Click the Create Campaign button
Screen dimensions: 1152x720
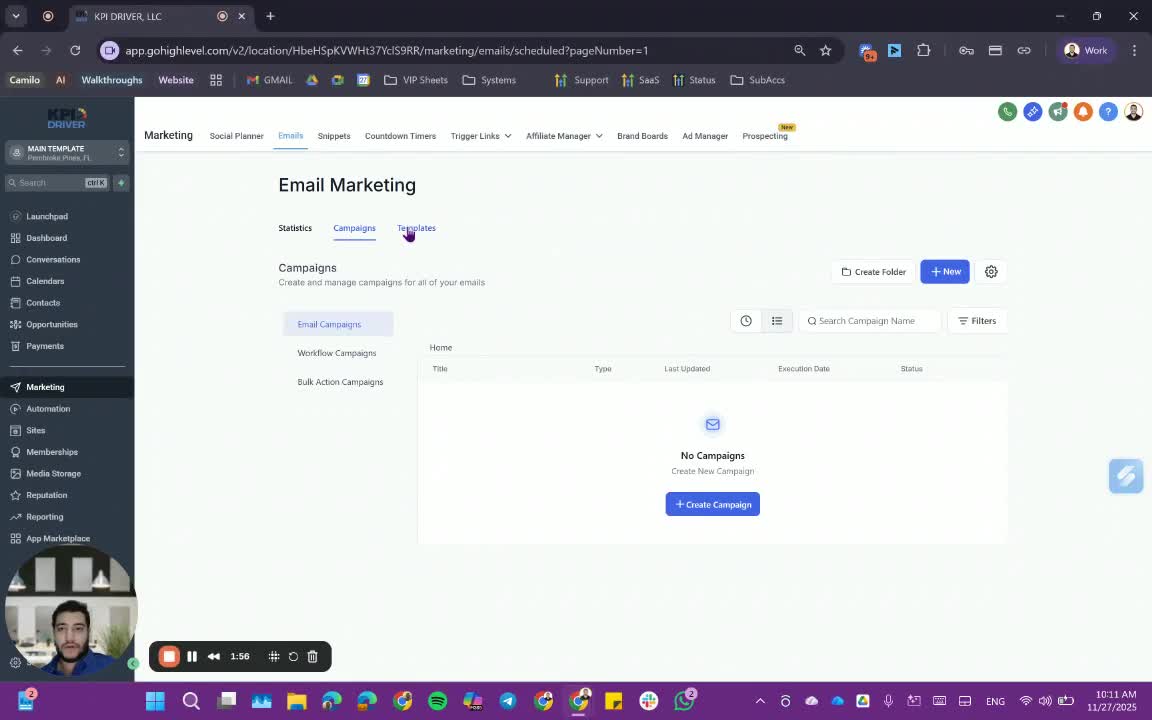click(x=713, y=505)
